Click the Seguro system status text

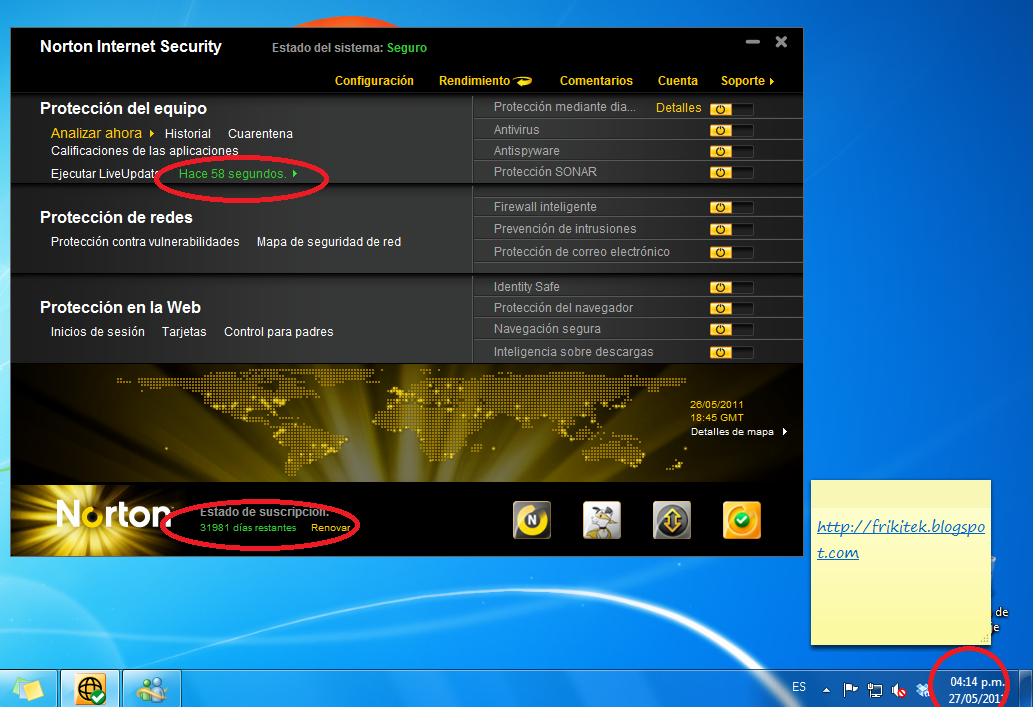click(x=406, y=48)
